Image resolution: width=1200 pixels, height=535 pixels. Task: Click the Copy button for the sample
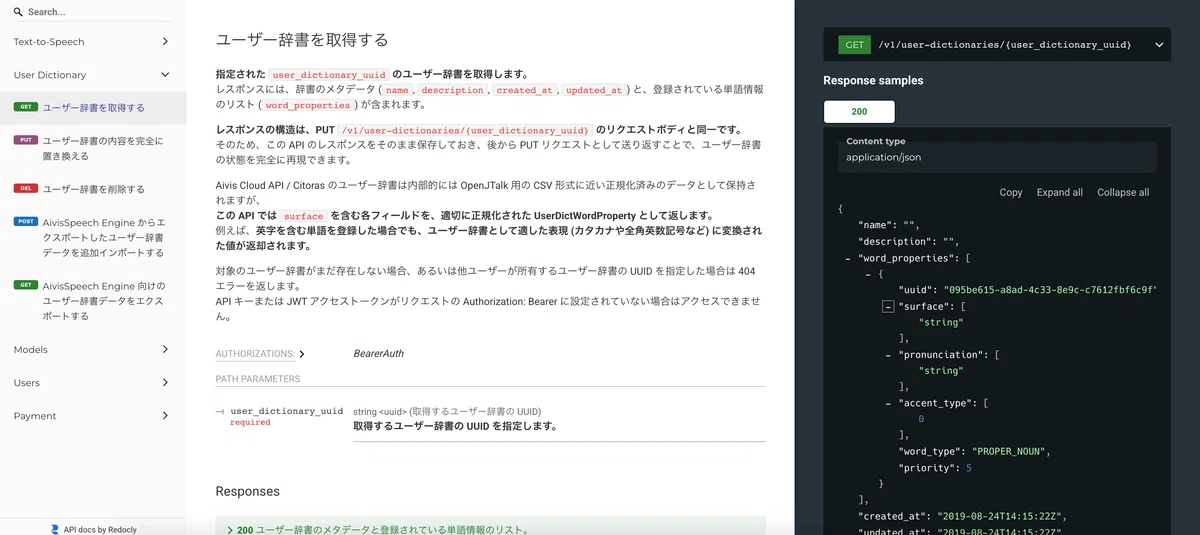point(1011,192)
